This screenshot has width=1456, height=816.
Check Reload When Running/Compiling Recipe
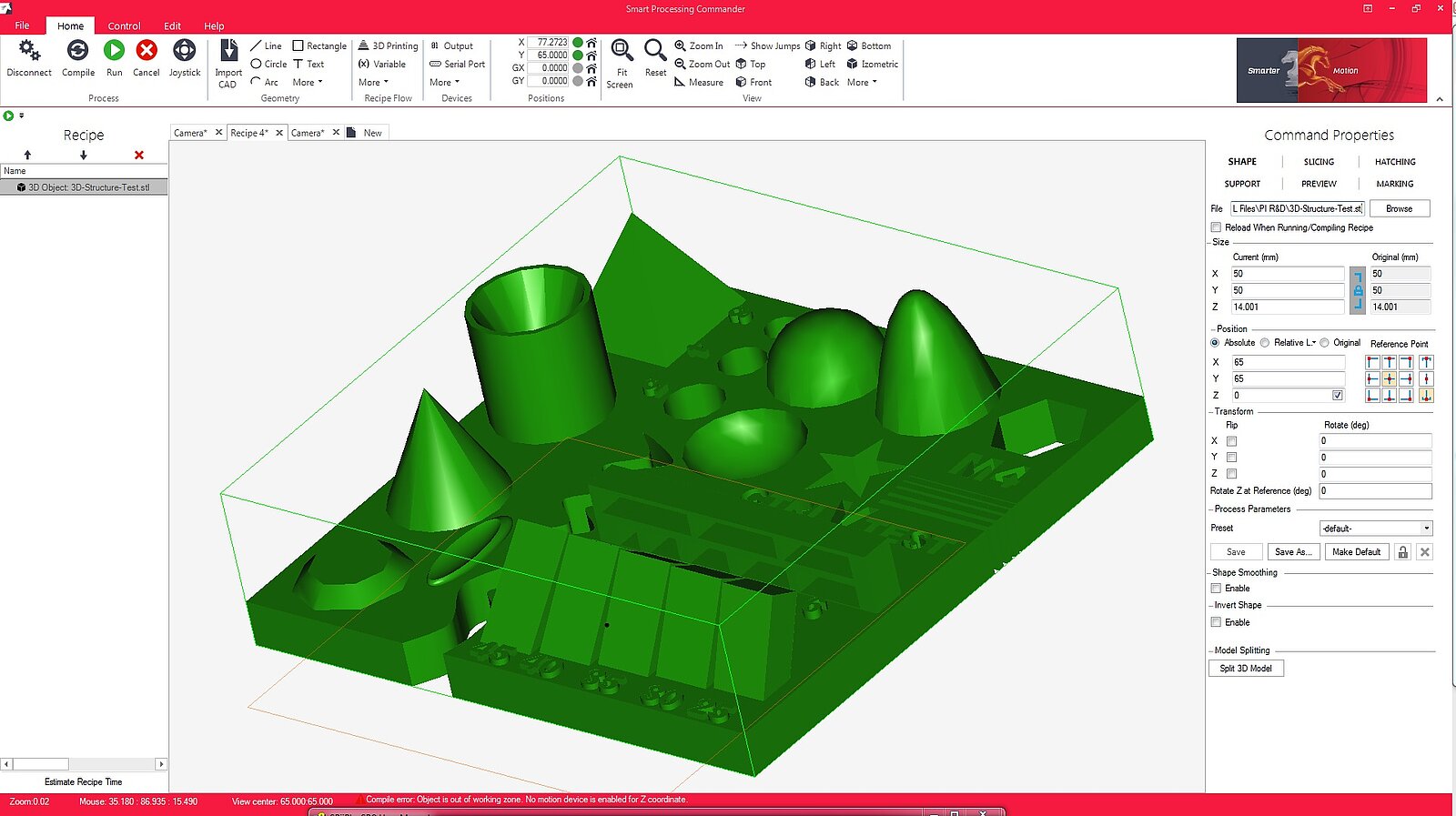click(1216, 227)
